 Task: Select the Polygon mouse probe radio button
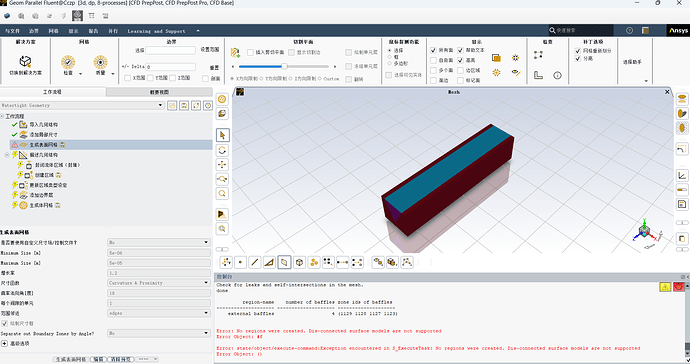coord(390,63)
